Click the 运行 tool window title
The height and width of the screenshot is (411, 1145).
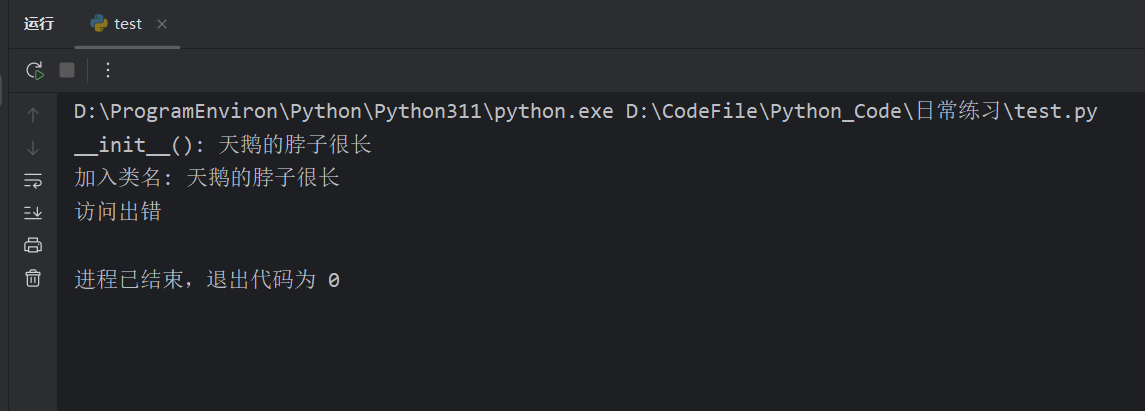pos(39,24)
